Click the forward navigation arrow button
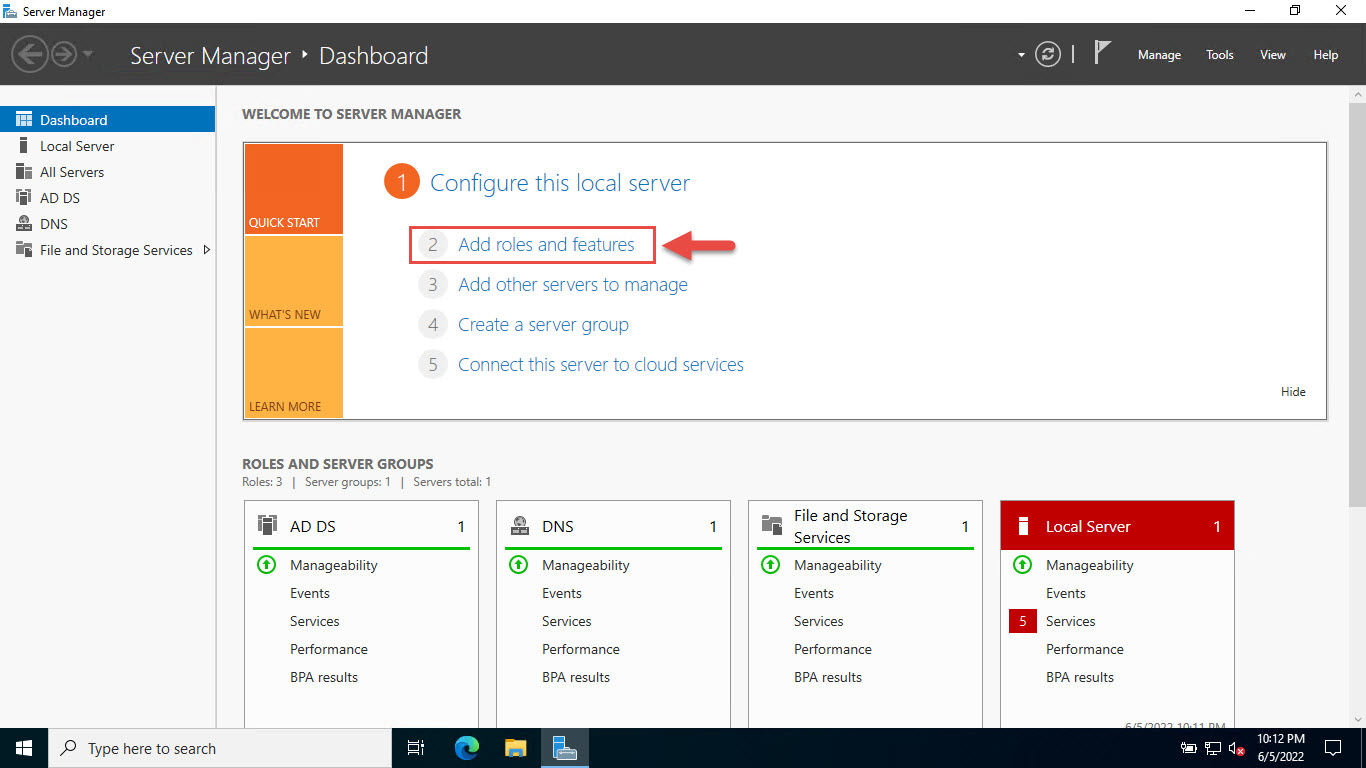 [64, 54]
